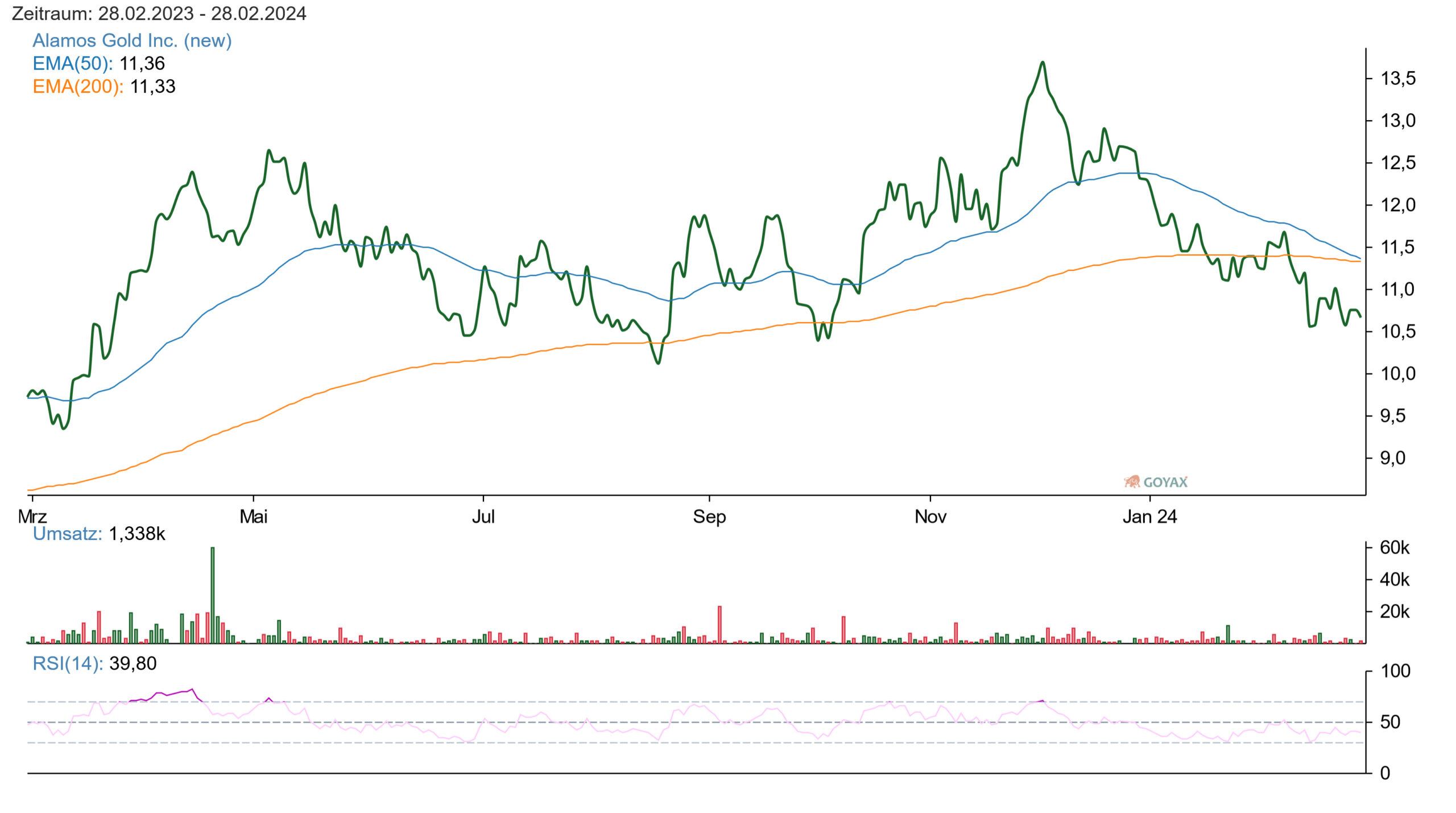The image size is (1456, 813).
Task: Click the 11,0 price axis label
Action: (x=1398, y=289)
